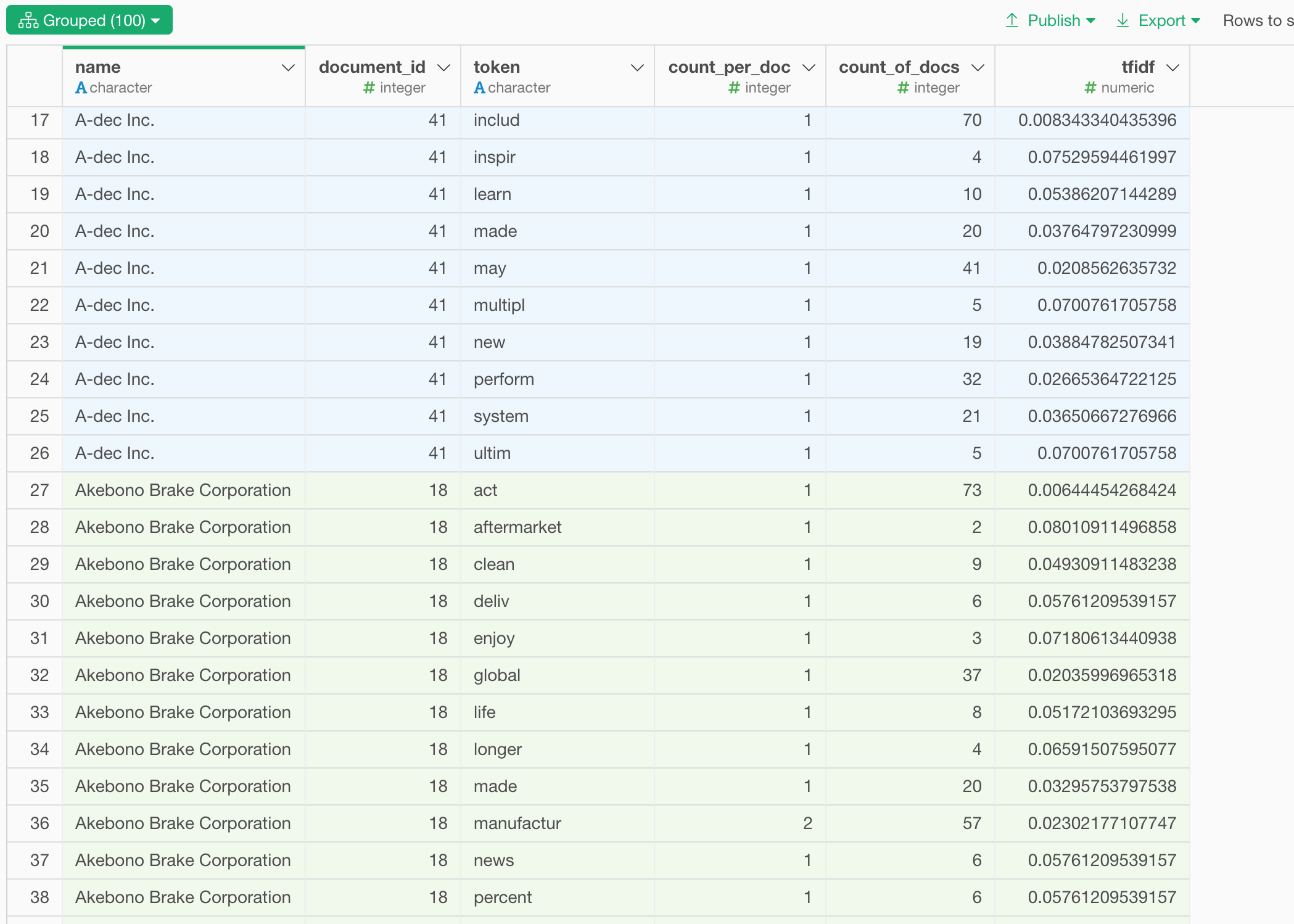
Task: Select row number 36
Action: tap(39, 823)
